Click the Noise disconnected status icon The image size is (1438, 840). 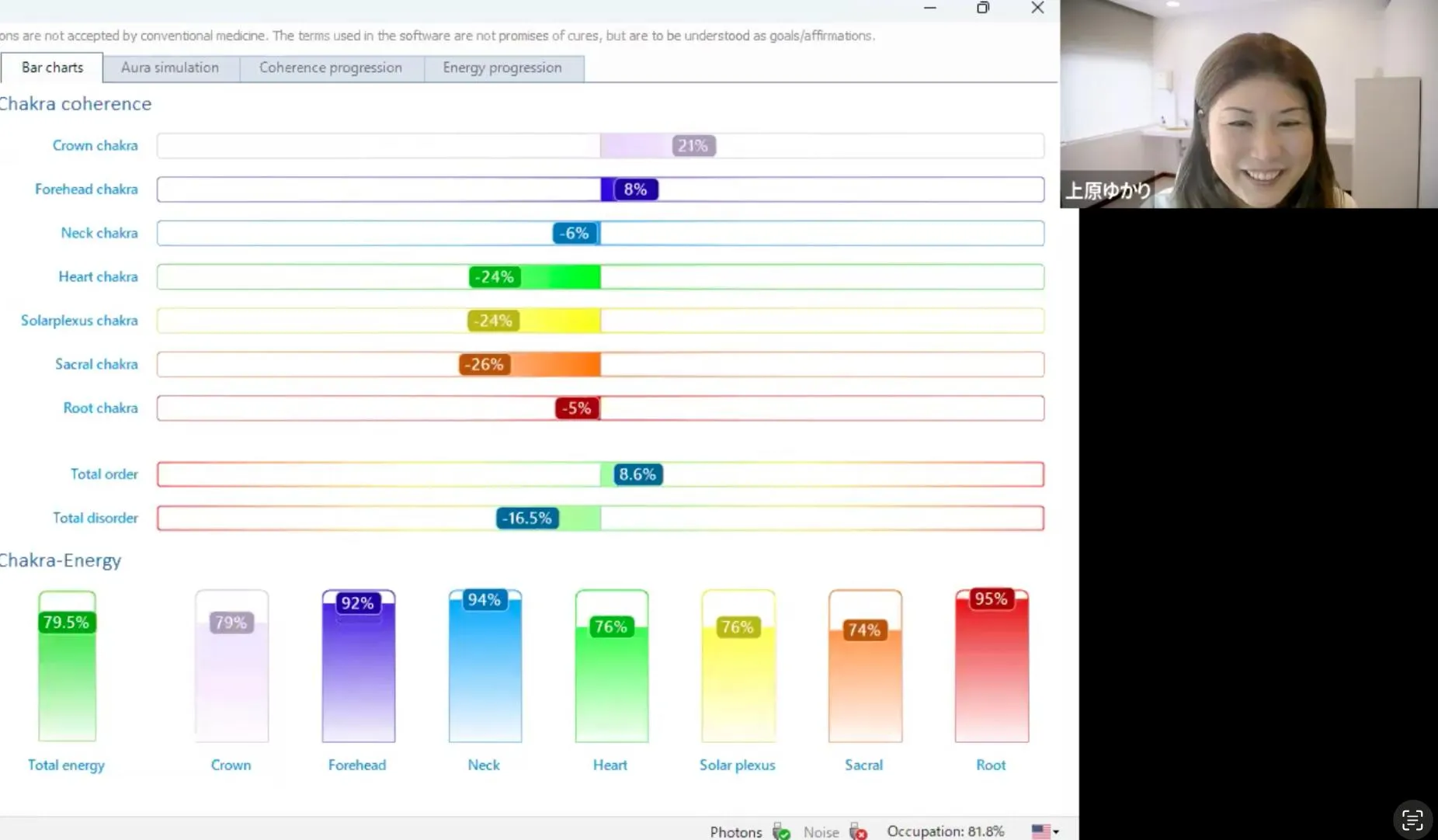click(x=858, y=831)
